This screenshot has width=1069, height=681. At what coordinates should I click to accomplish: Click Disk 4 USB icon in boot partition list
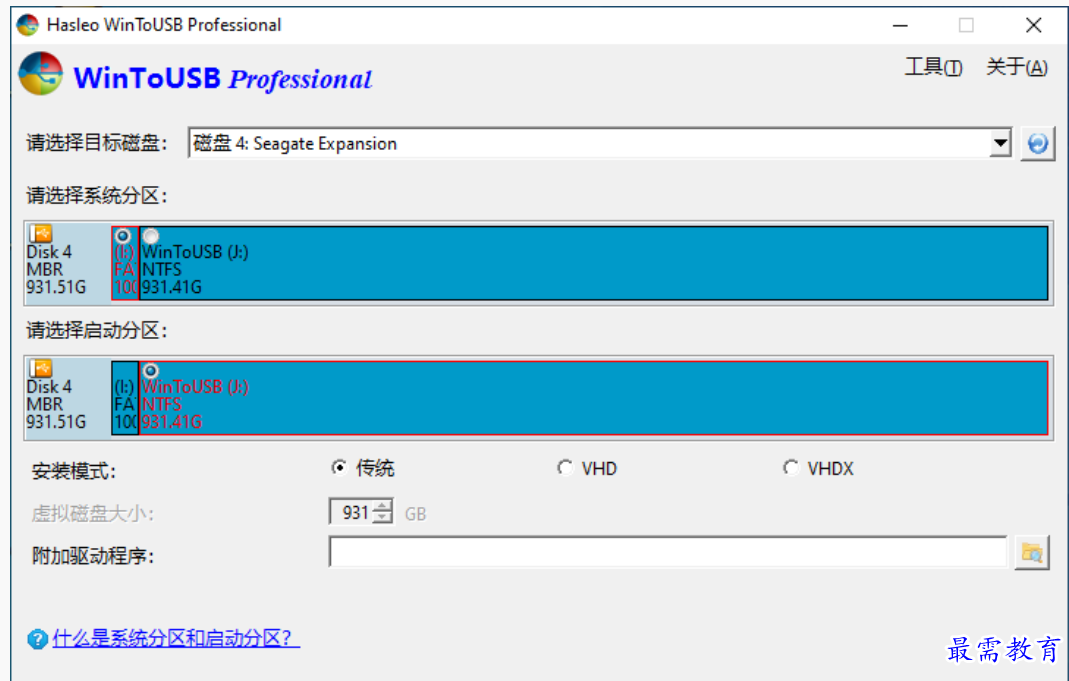click(41, 369)
